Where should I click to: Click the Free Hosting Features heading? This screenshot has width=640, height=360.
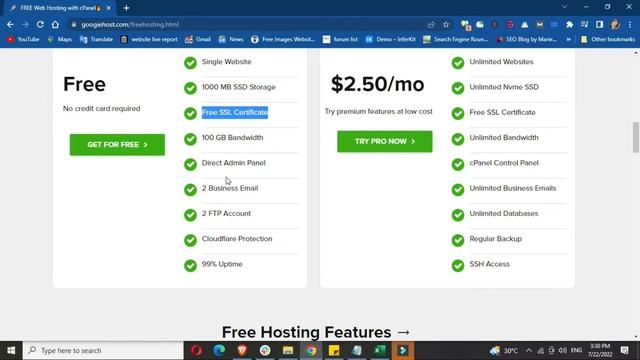point(316,332)
